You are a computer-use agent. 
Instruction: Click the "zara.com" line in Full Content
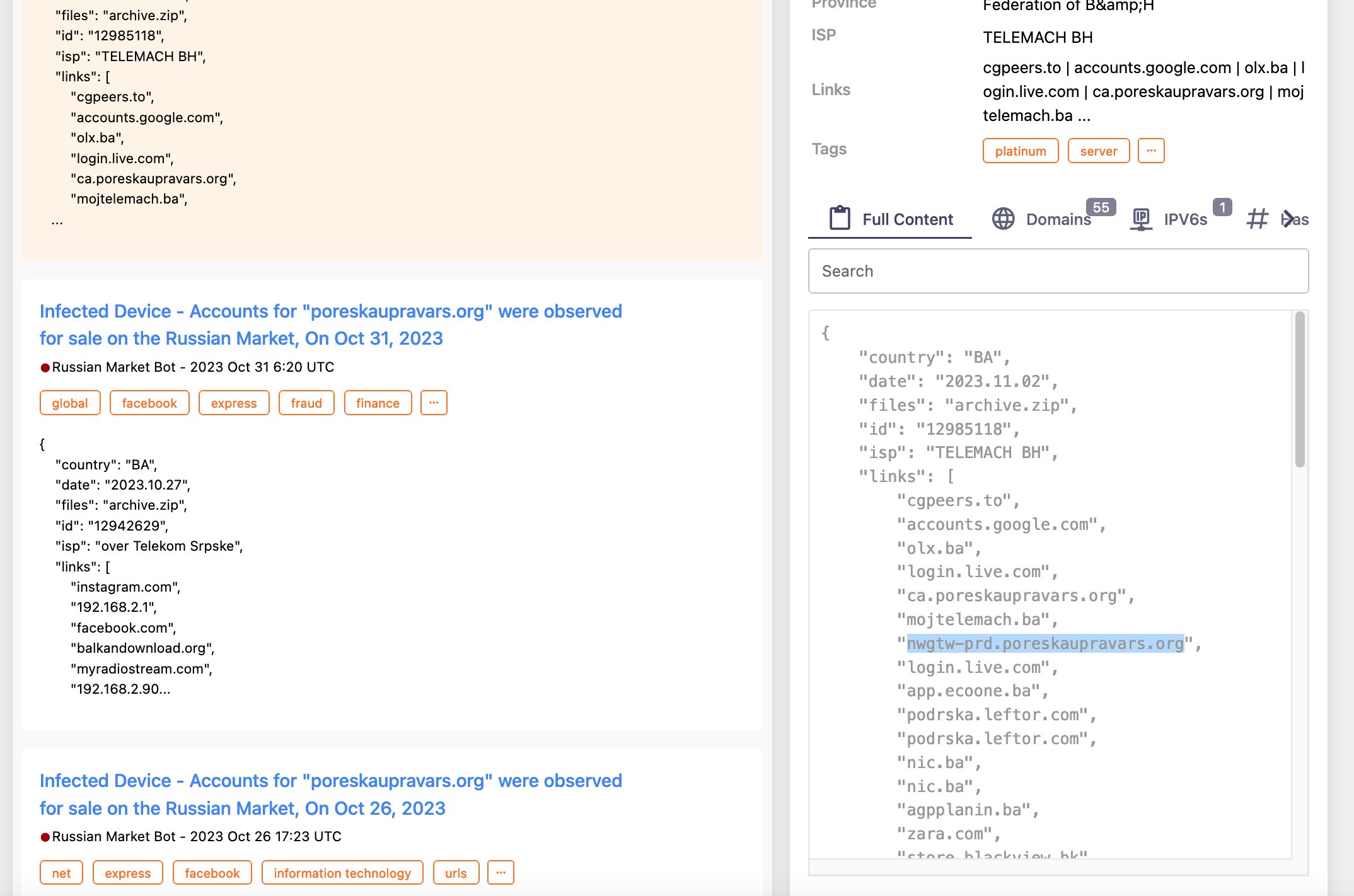(949, 834)
